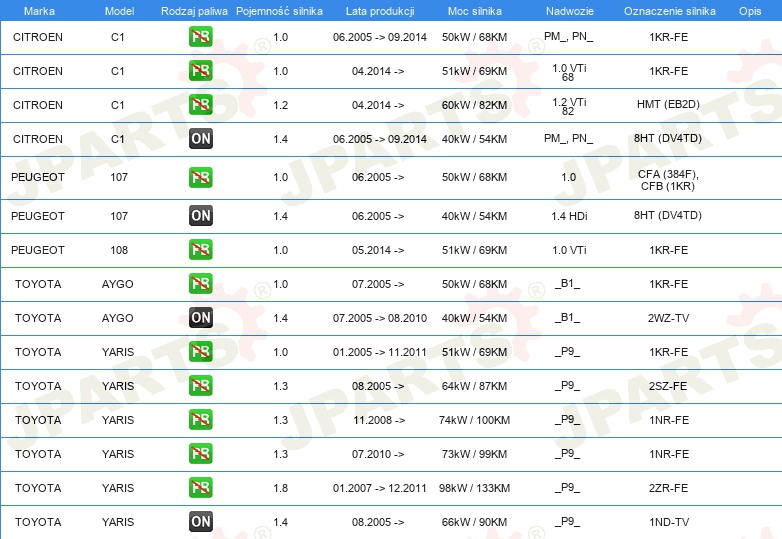Viewport: 782px width, 539px height.
Task: Click the 07.2005 -> 08.2010 production years cell
Action: pos(380,318)
